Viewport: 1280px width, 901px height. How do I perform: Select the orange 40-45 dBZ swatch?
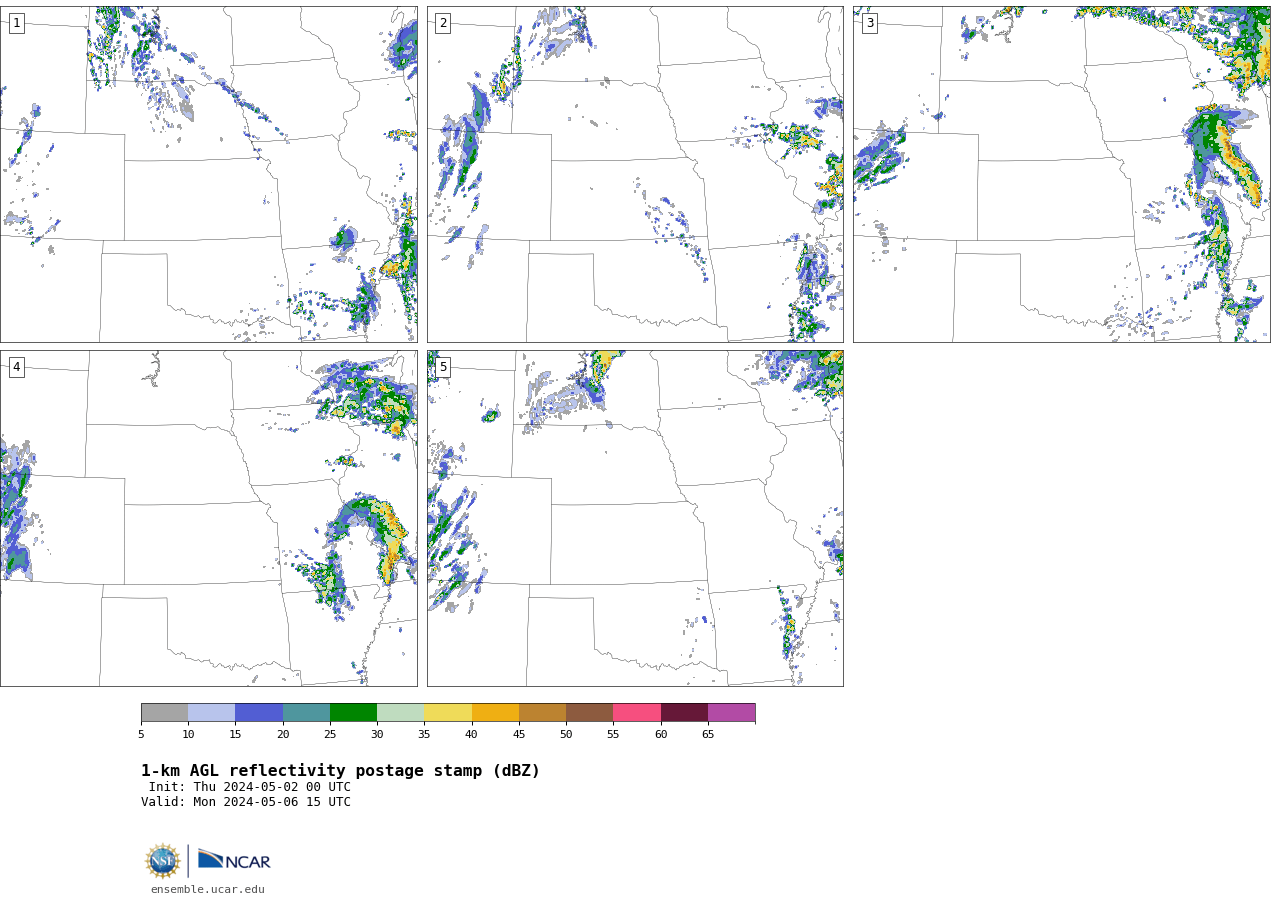click(495, 713)
